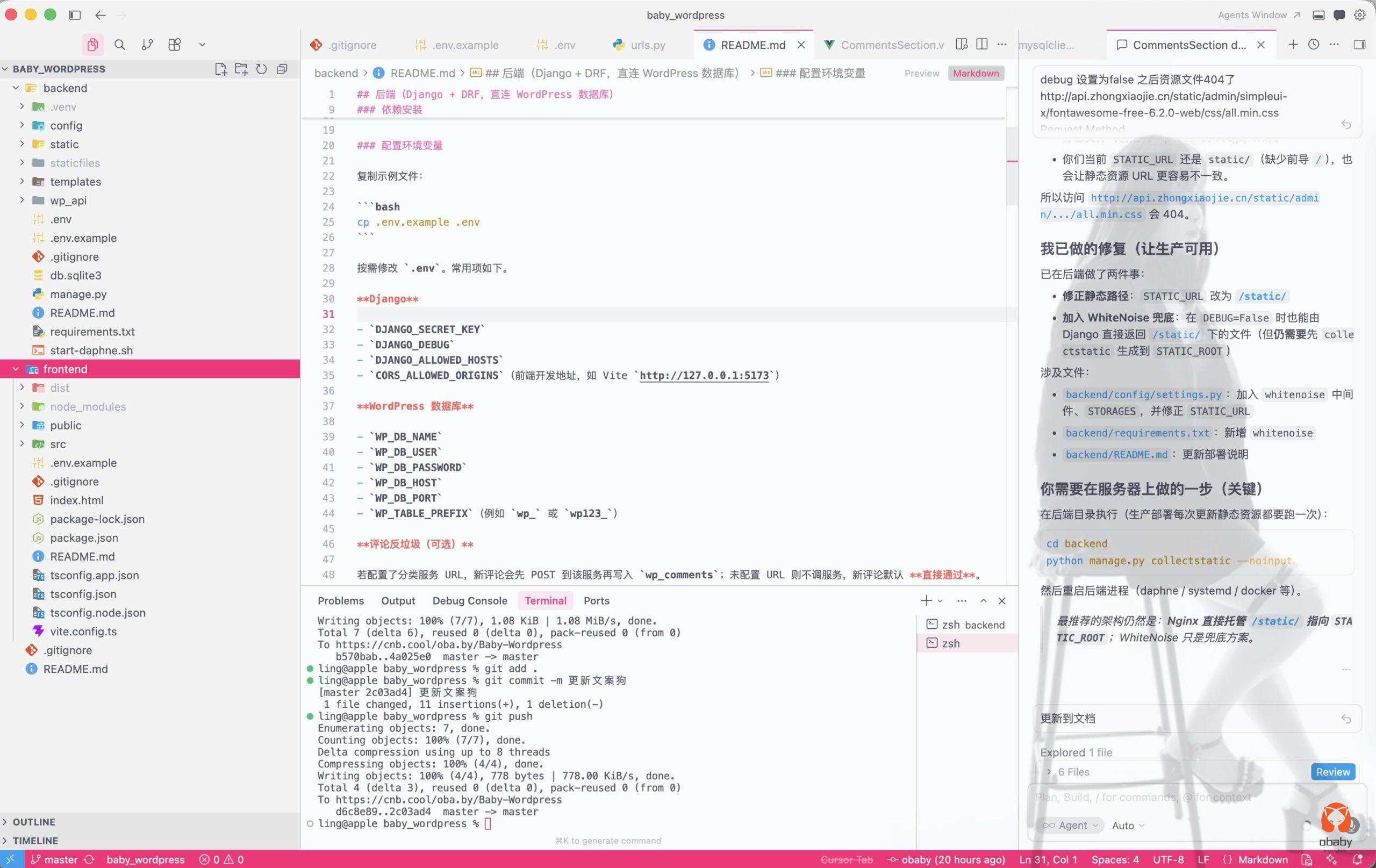Click the editor minimap scrollbar
The image size is (1376, 868).
(x=1012, y=166)
